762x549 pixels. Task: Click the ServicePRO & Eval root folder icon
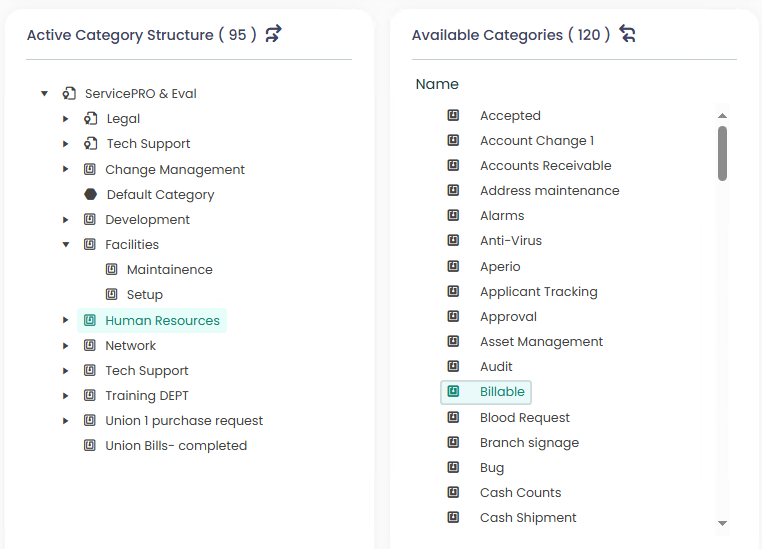[x=69, y=94]
